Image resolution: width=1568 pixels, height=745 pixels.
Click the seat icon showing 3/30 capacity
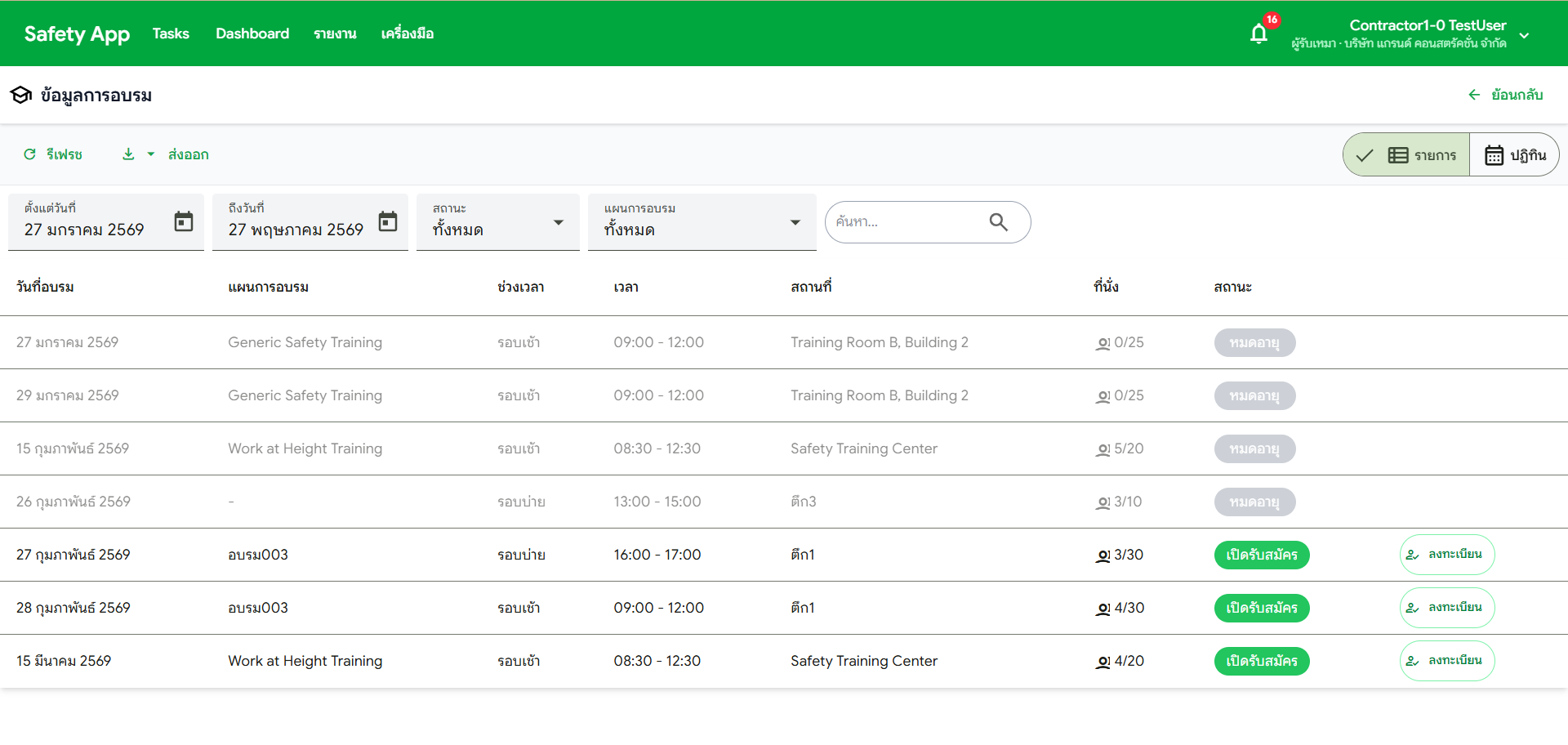click(1102, 555)
